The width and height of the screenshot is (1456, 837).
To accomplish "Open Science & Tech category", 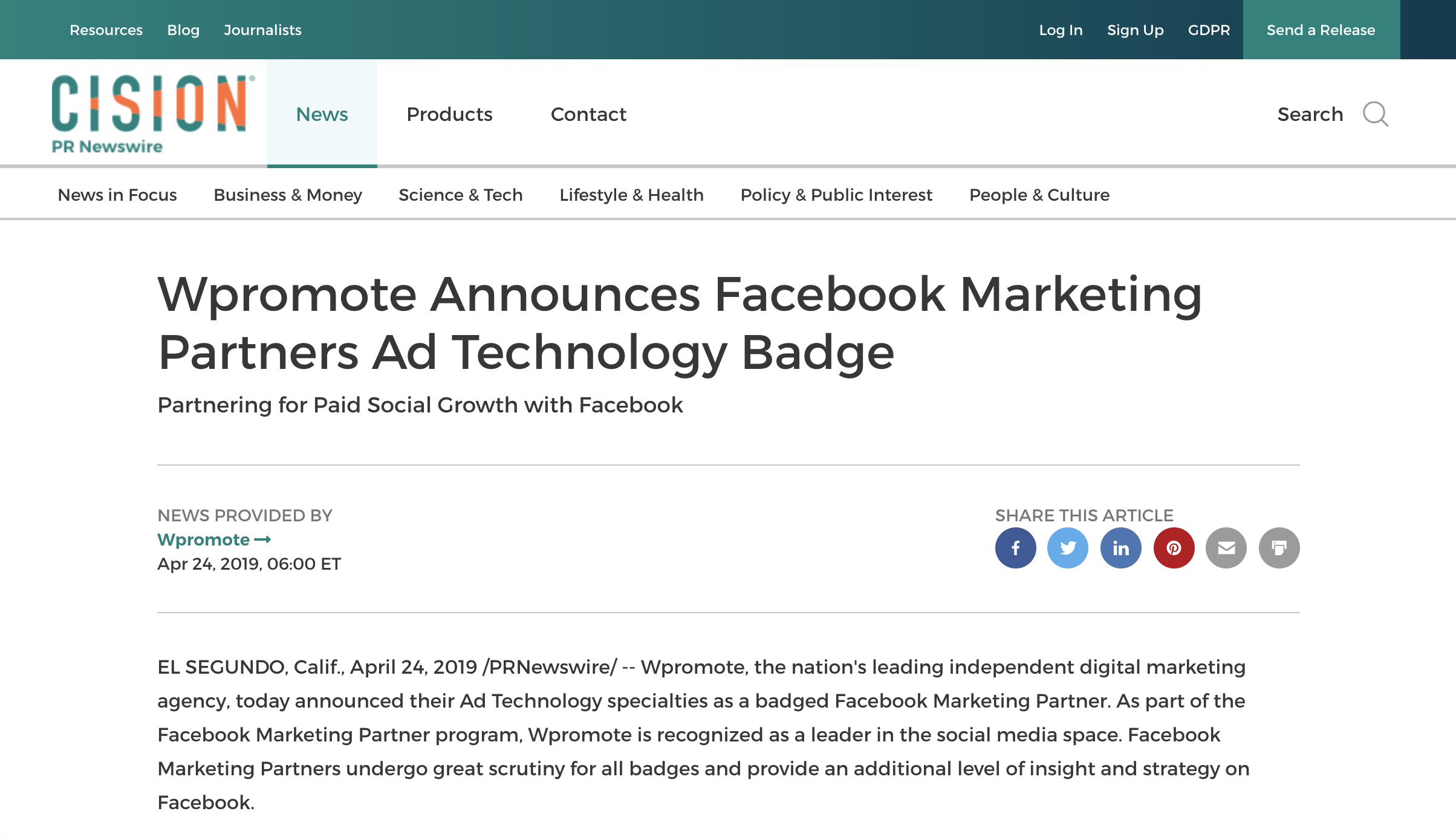I will click(461, 195).
